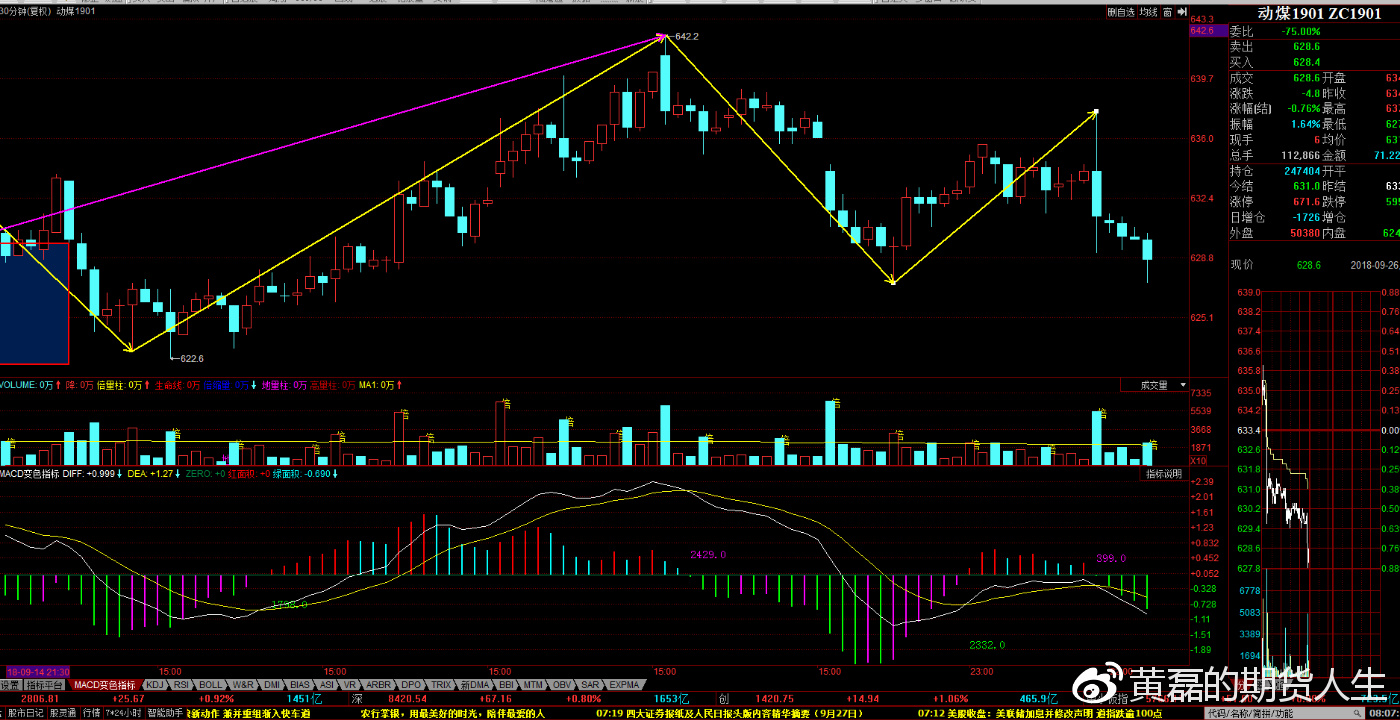Select the TRIX indicator tab
The height and width of the screenshot is (720, 1400).
[442, 685]
